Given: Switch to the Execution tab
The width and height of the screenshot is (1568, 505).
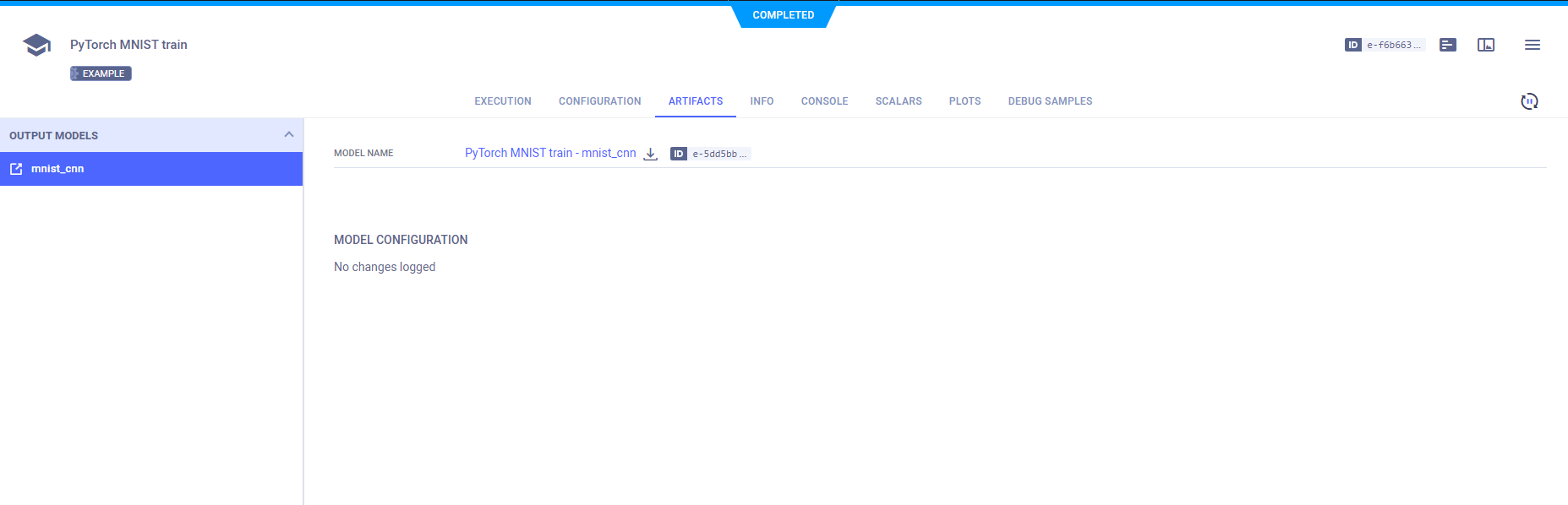Looking at the screenshot, I should [502, 101].
